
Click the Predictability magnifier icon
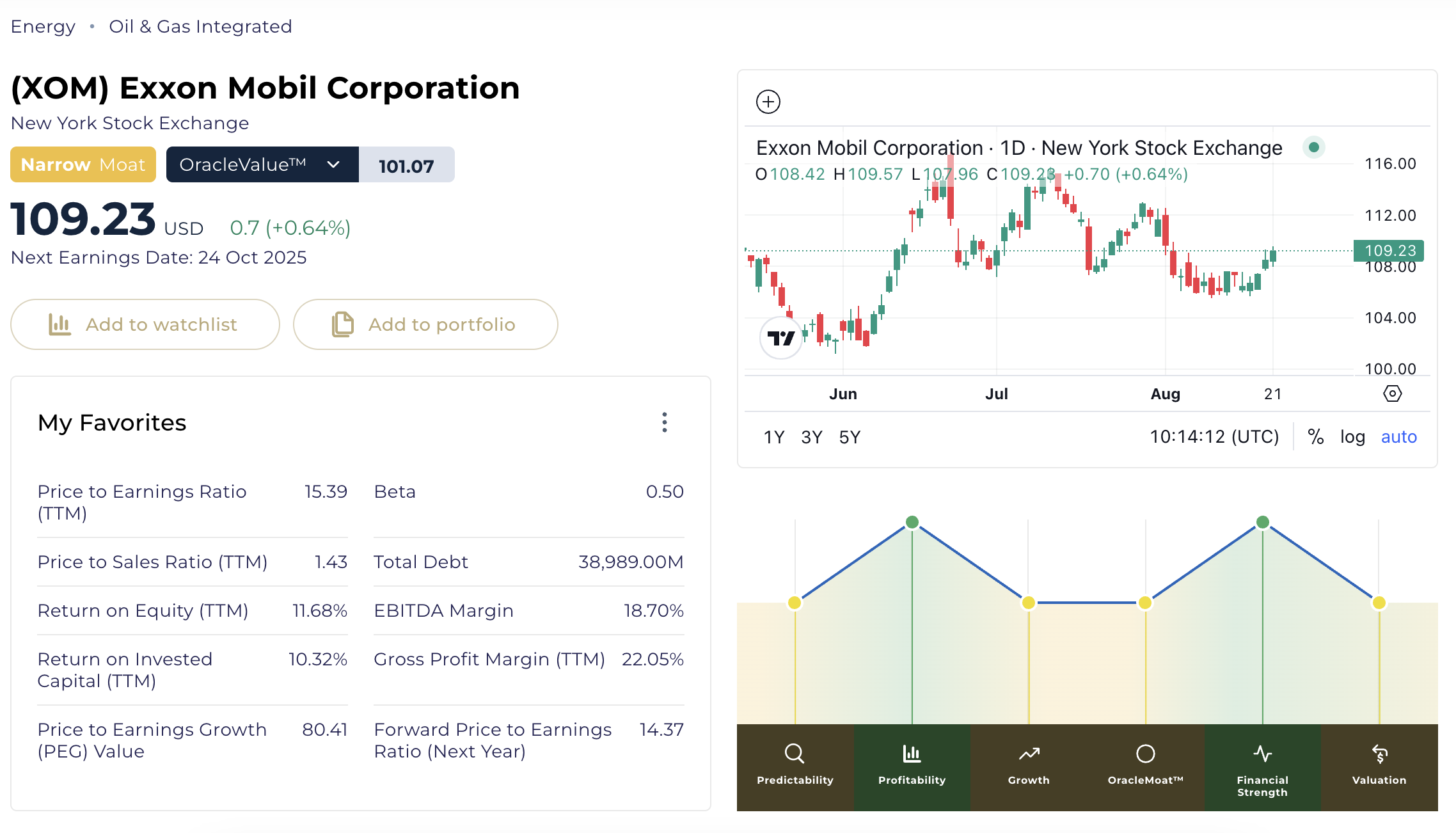point(795,754)
